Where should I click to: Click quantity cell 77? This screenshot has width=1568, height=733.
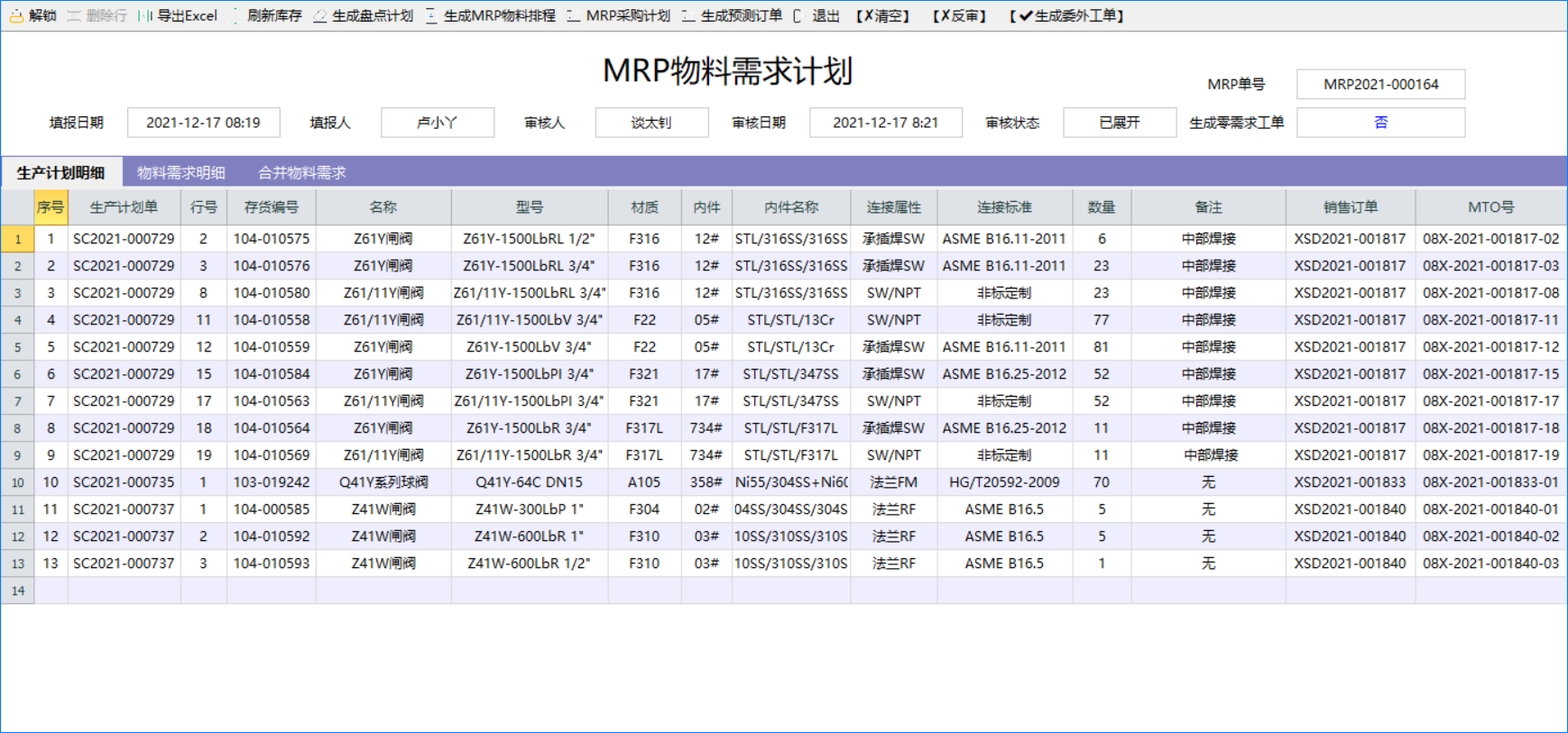[x=1102, y=320]
